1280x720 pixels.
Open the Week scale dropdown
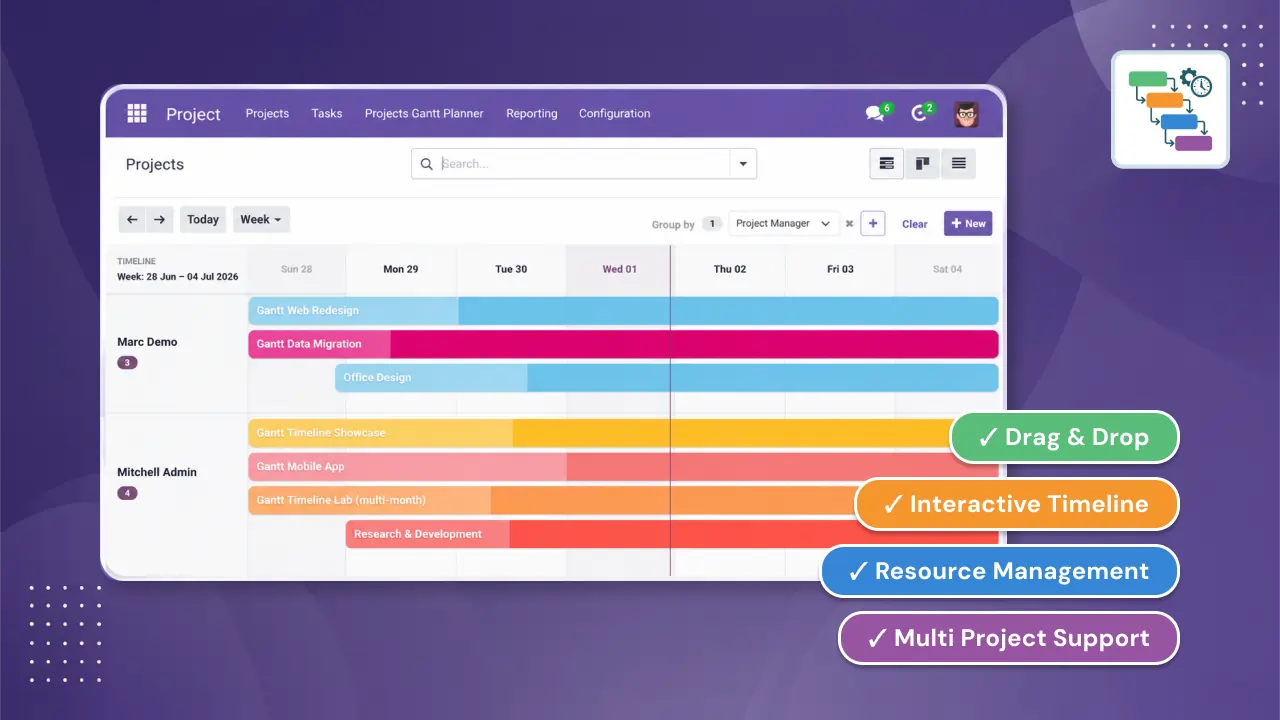261,219
